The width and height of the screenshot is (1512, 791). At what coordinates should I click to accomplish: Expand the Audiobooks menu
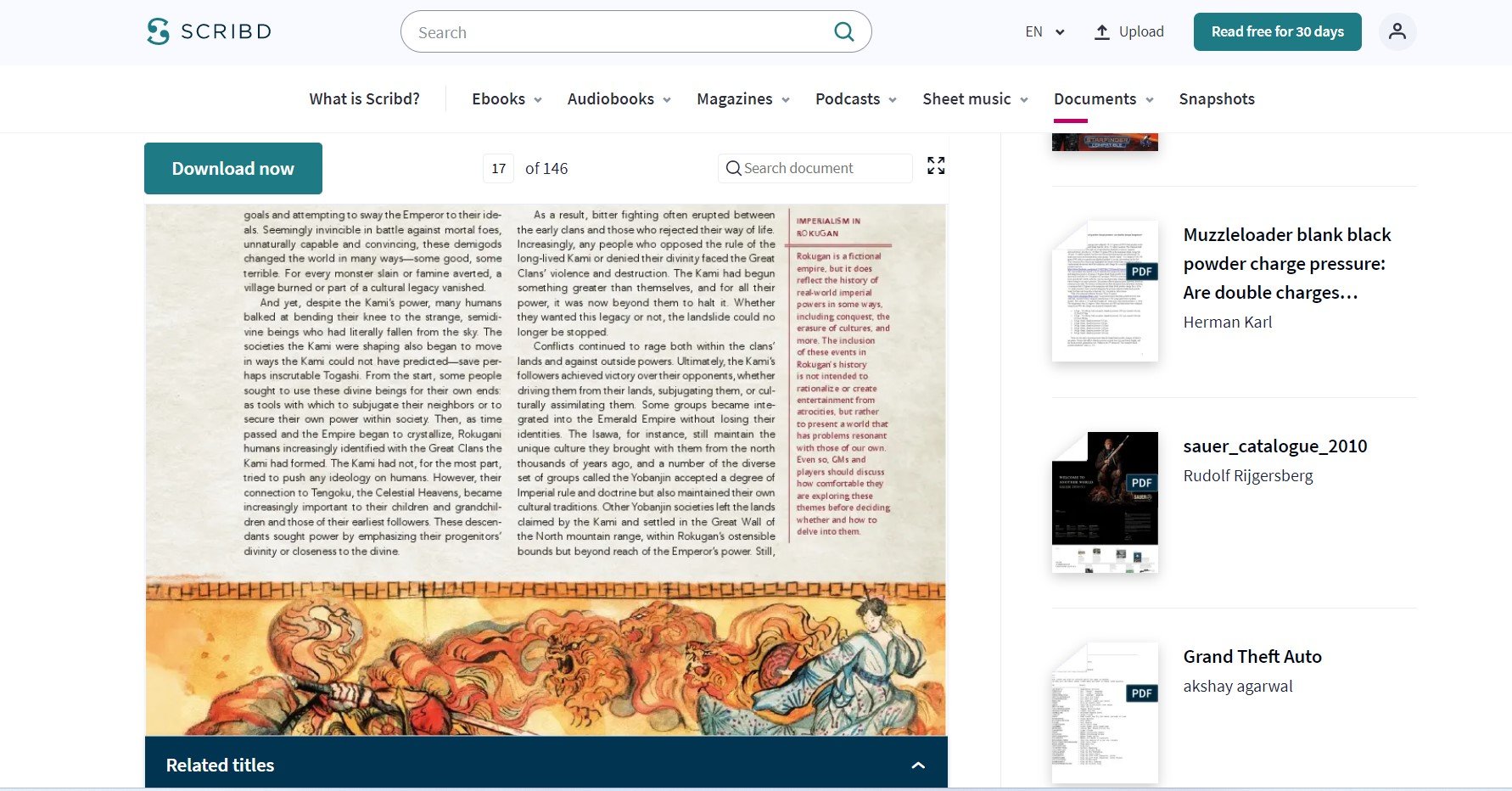619,99
